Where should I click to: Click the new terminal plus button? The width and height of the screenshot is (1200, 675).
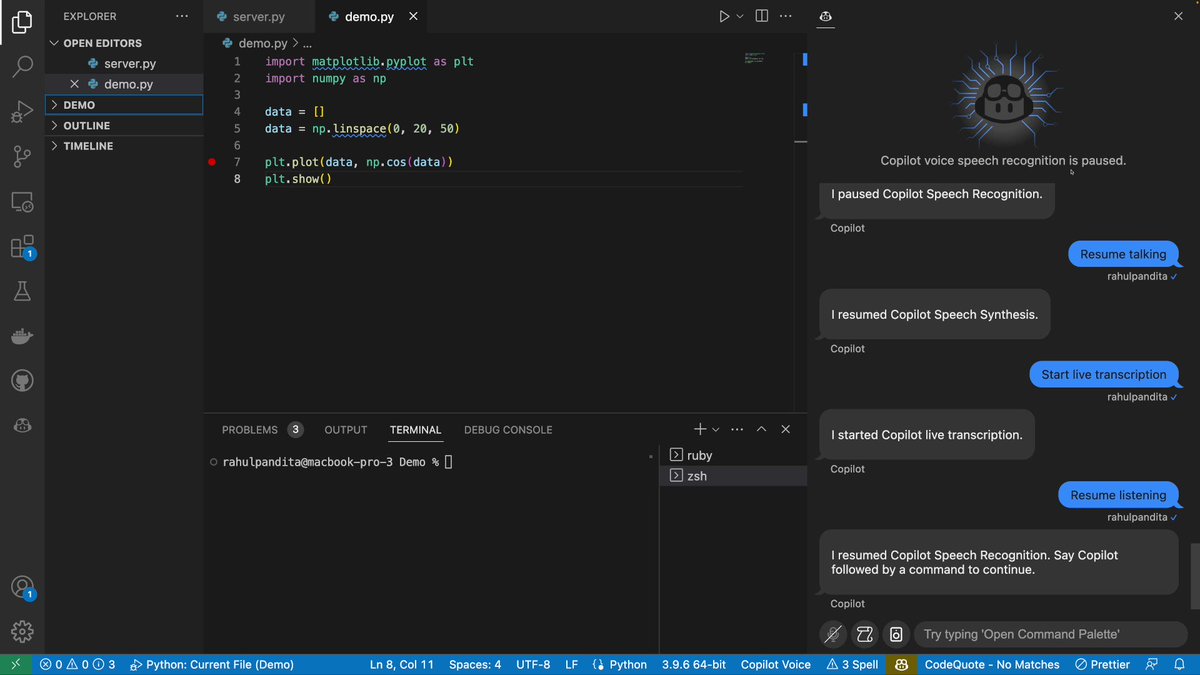coord(700,429)
